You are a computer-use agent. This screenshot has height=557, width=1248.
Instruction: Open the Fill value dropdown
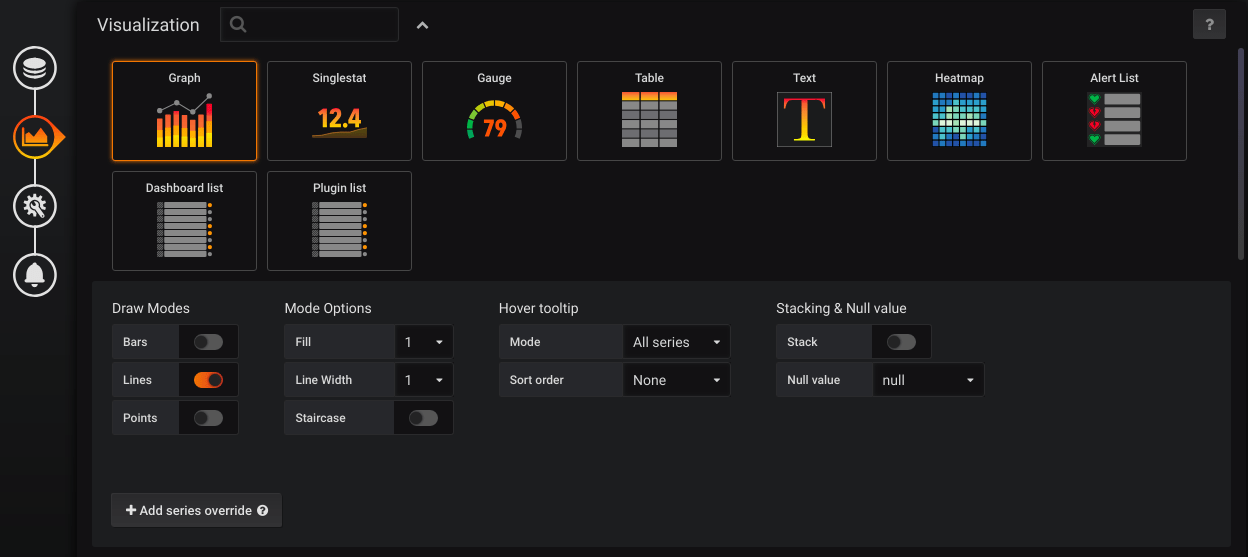[424, 342]
